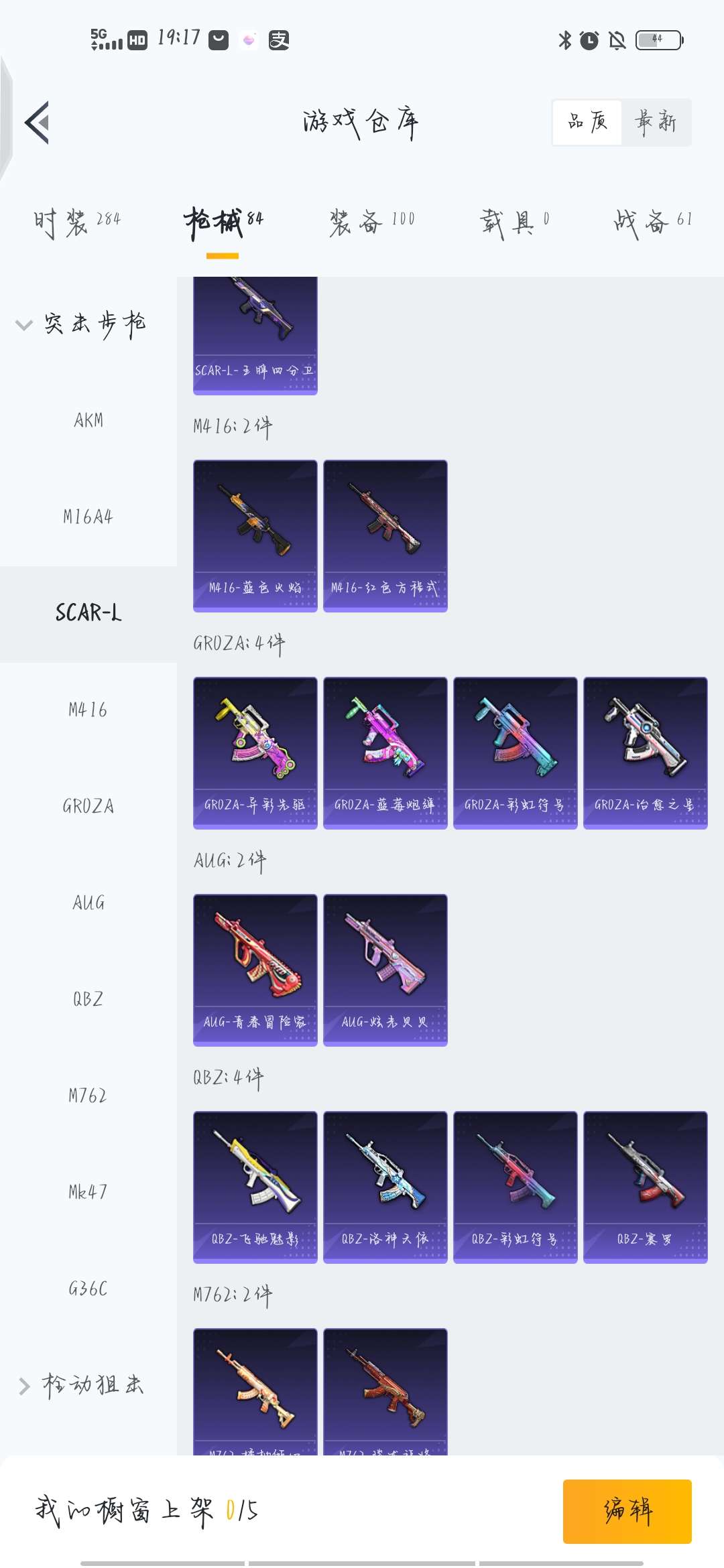Select AKM in weapon sidebar

[x=88, y=421]
